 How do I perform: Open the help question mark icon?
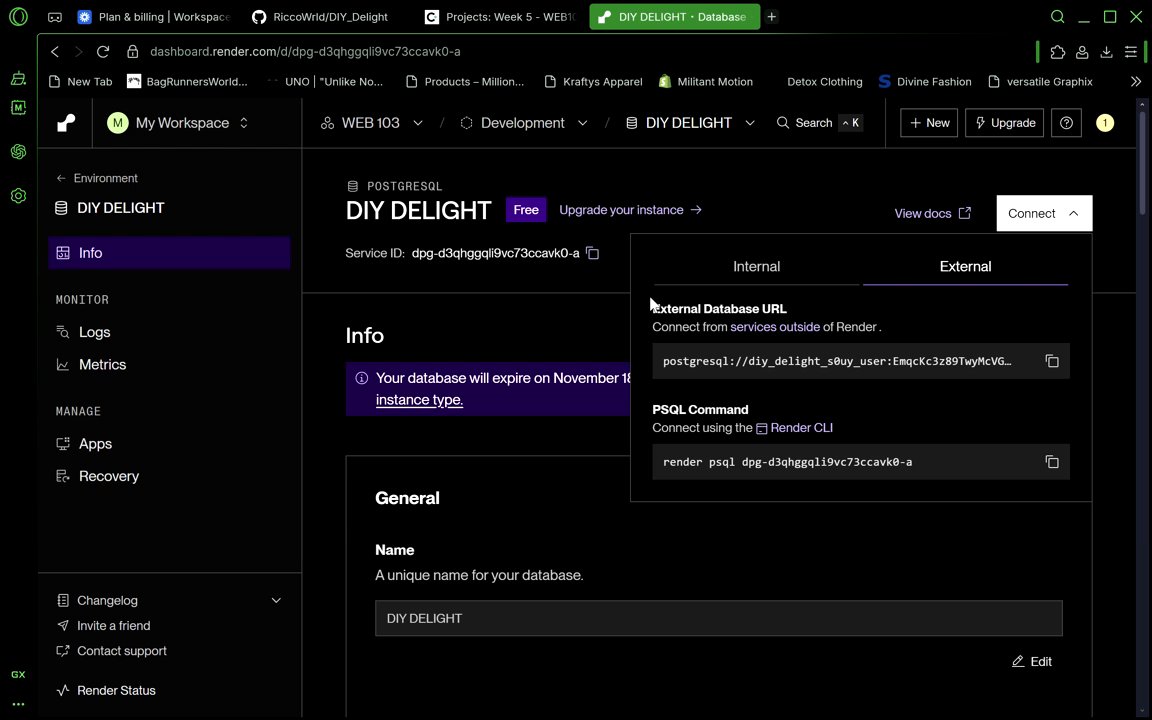[1066, 123]
